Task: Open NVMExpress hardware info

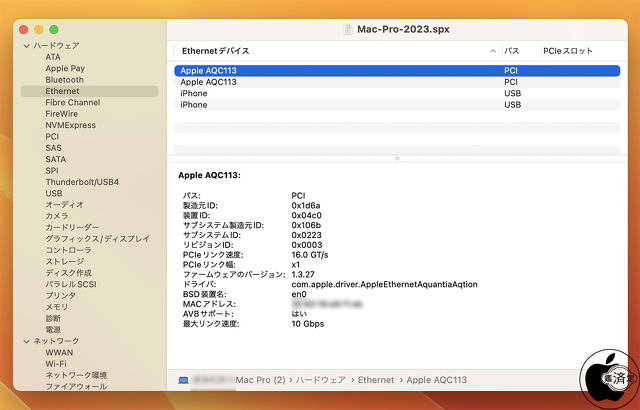Action: (71, 125)
